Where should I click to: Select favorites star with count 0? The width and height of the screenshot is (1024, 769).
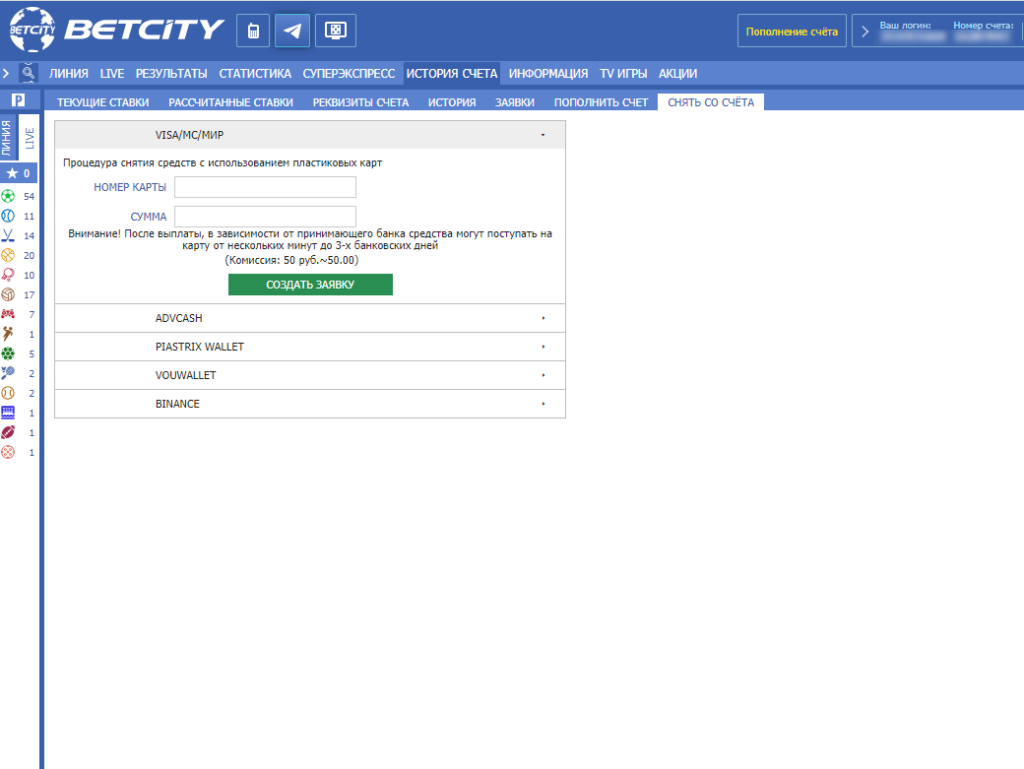19,173
